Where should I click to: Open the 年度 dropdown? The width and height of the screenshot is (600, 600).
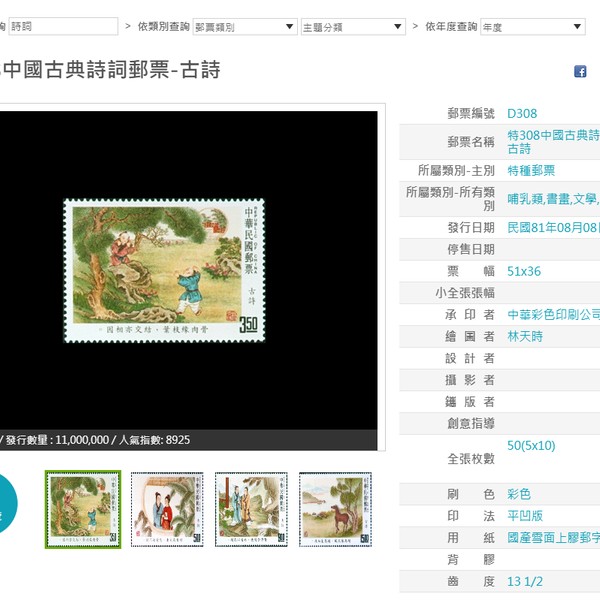[533, 27]
